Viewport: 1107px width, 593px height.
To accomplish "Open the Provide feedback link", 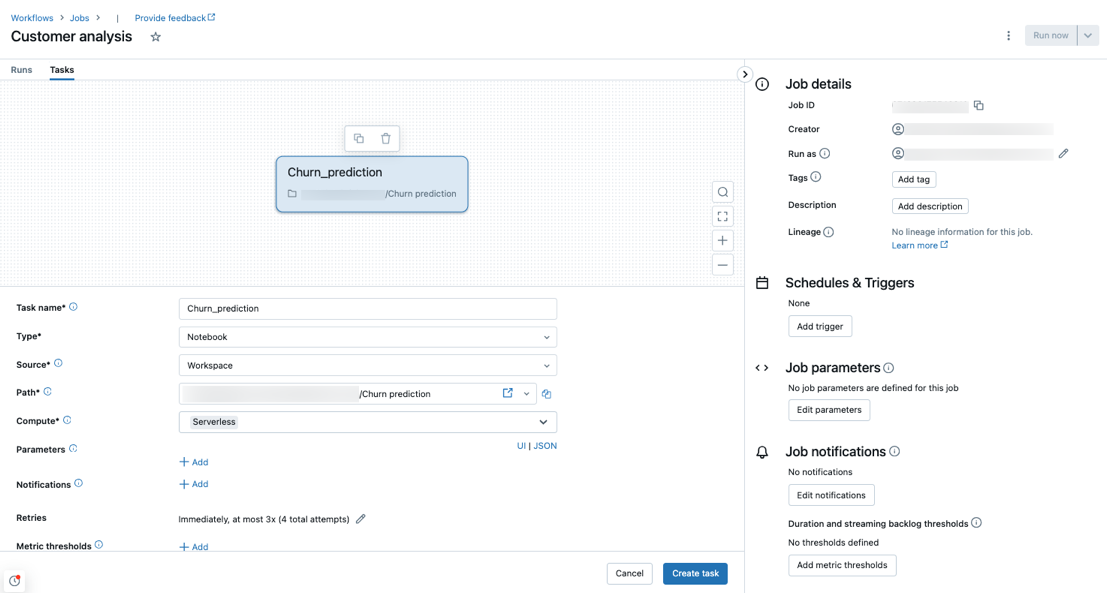I will 170,17.
